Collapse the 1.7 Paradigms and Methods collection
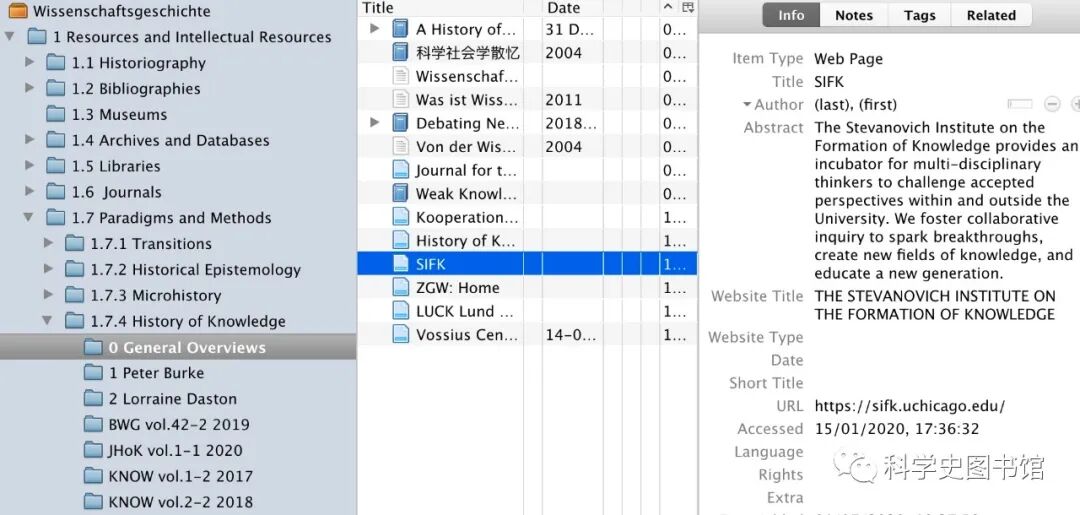The width and height of the screenshot is (1080, 515). pos(28,217)
